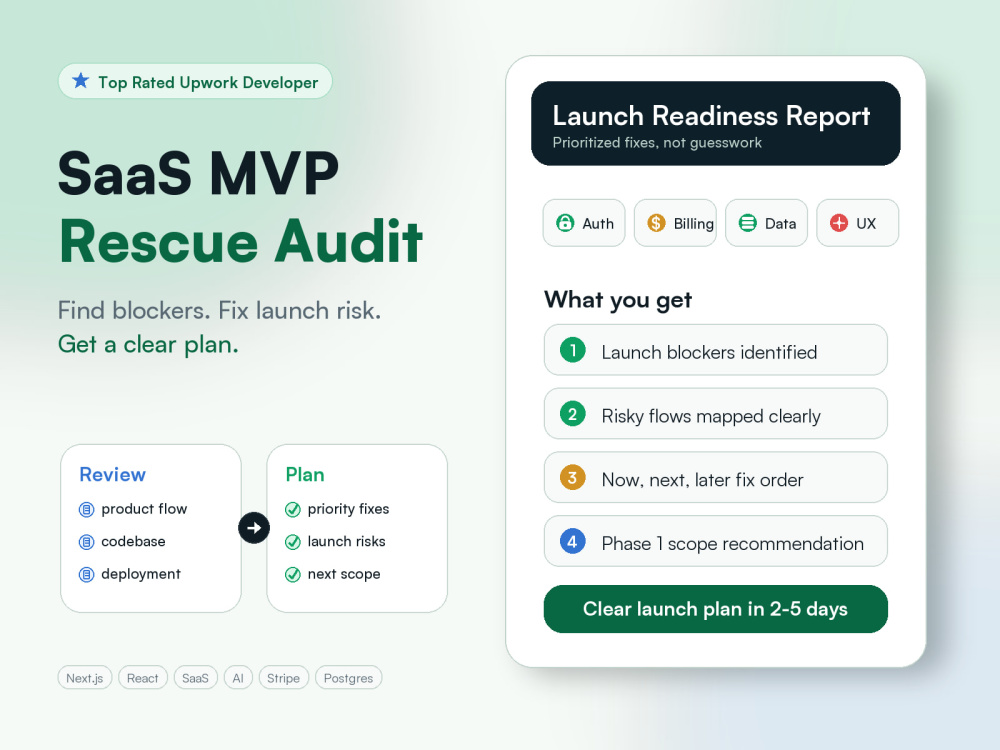Click the blue number 4 circle
1000x750 pixels.
(573, 541)
